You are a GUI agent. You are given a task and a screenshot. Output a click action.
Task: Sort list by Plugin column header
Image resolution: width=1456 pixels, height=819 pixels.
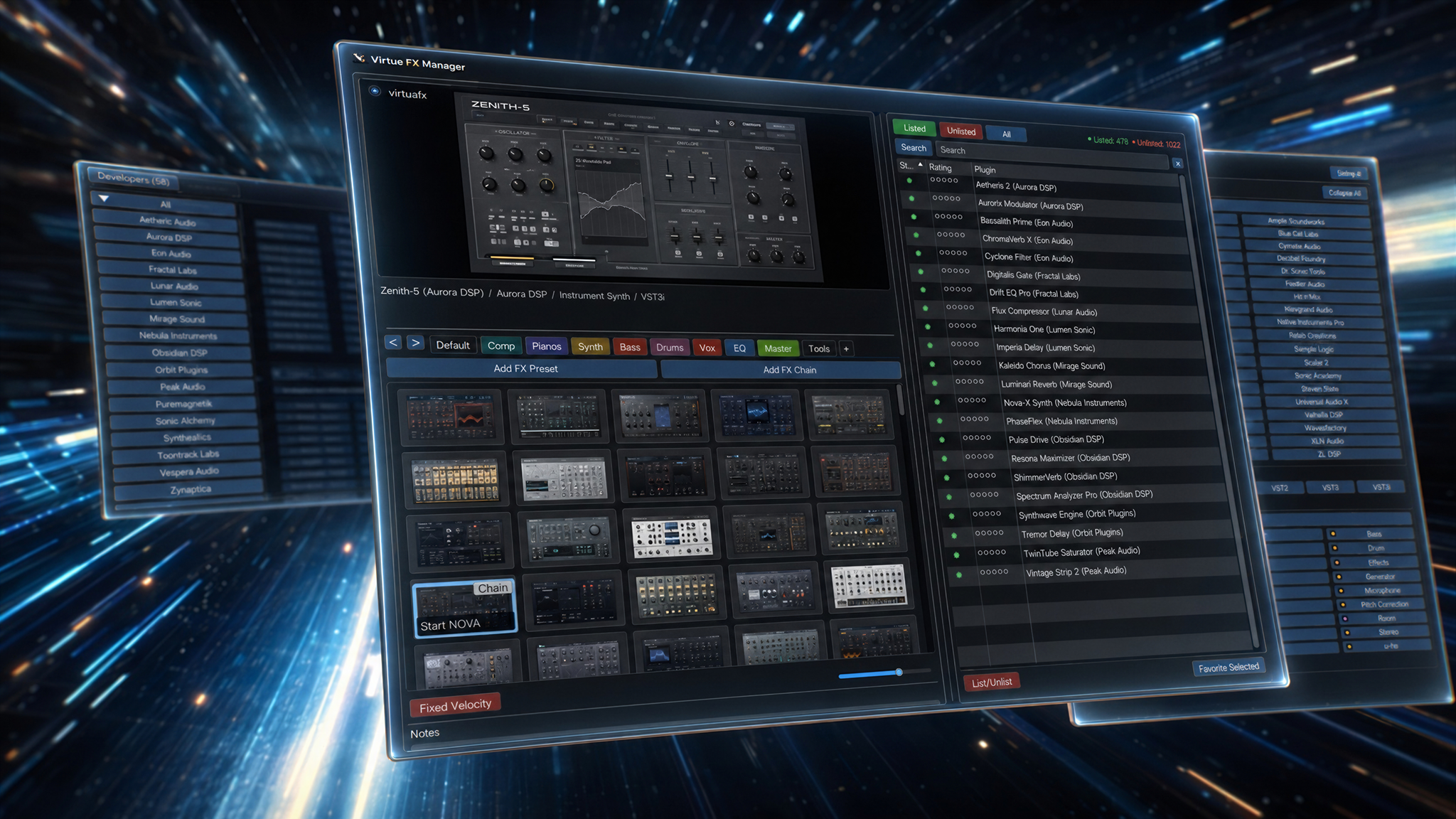tap(985, 170)
